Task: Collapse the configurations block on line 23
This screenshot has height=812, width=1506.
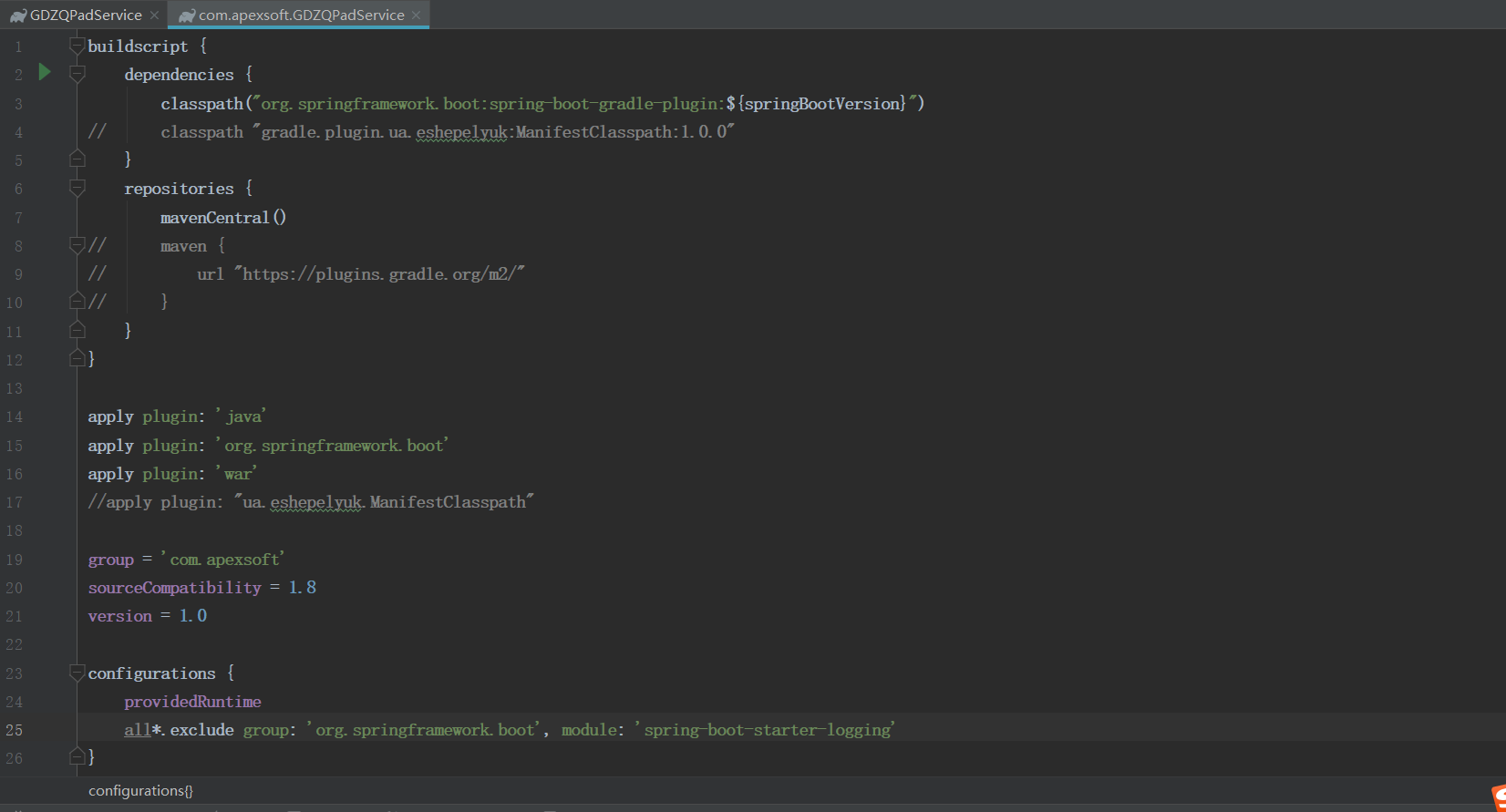Action: [x=77, y=673]
